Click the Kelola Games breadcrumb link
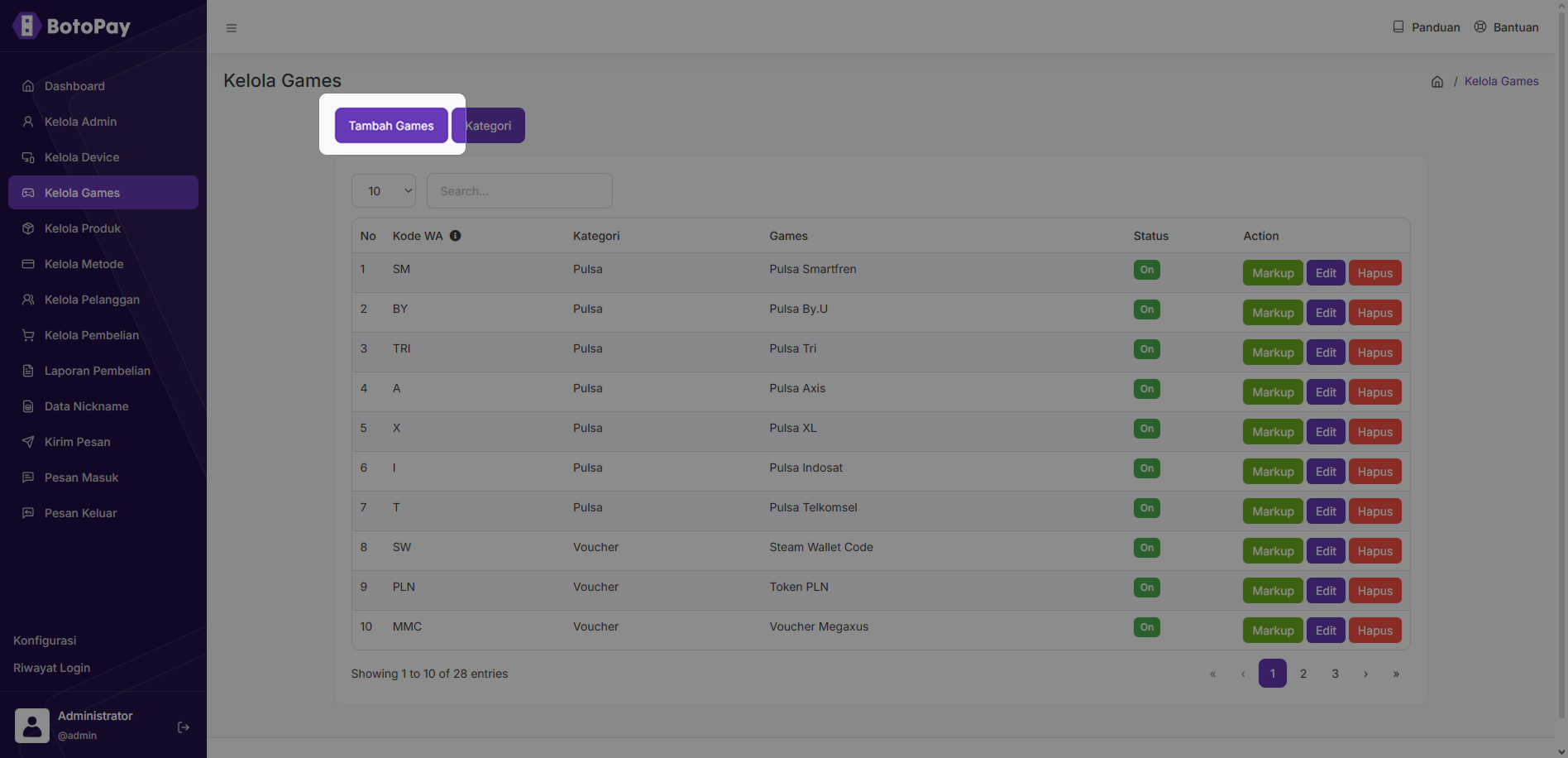1568x758 pixels. (1501, 81)
